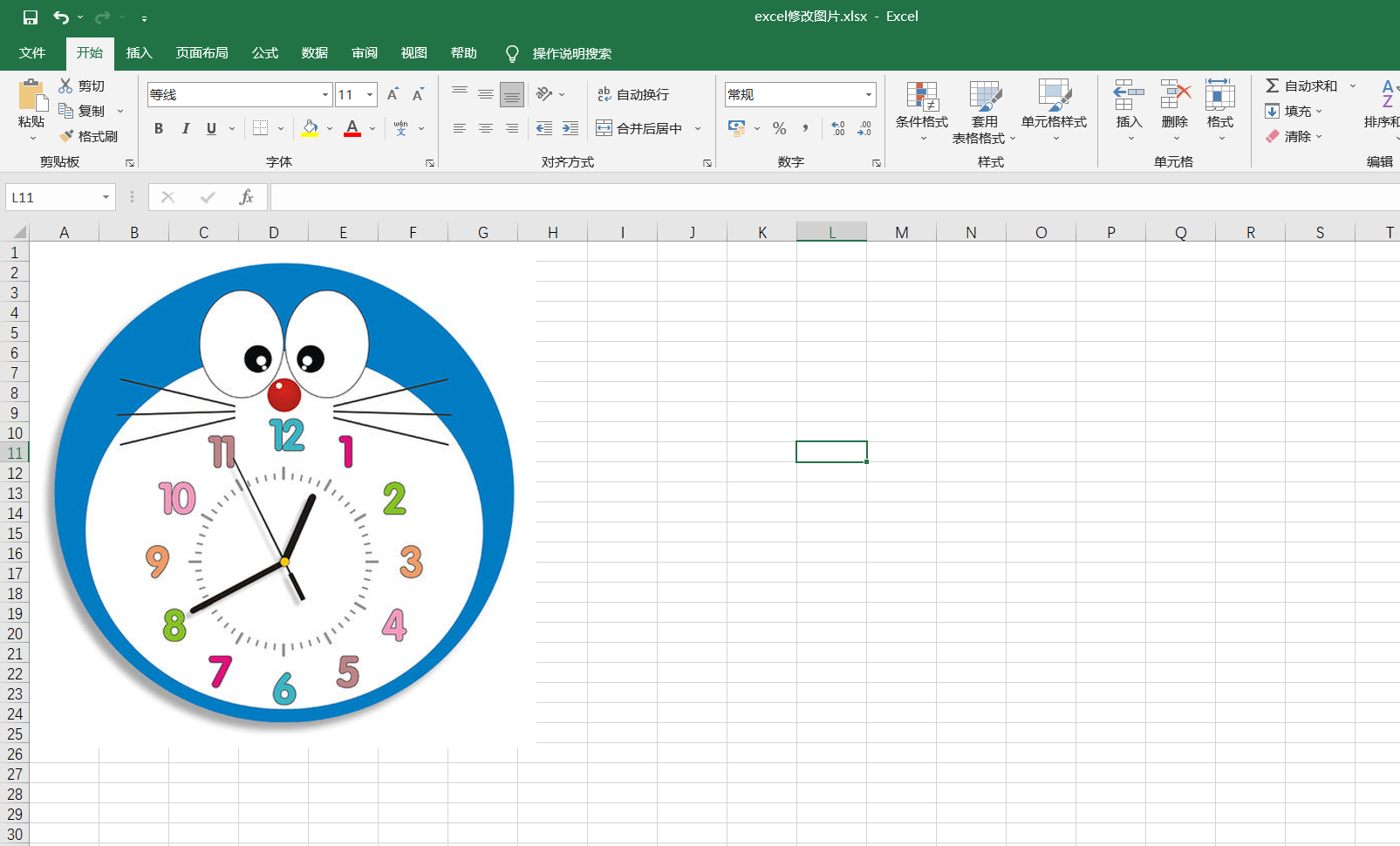Select the Doraemon clock picture
The width and height of the screenshot is (1400, 846).
click(283, 494)
